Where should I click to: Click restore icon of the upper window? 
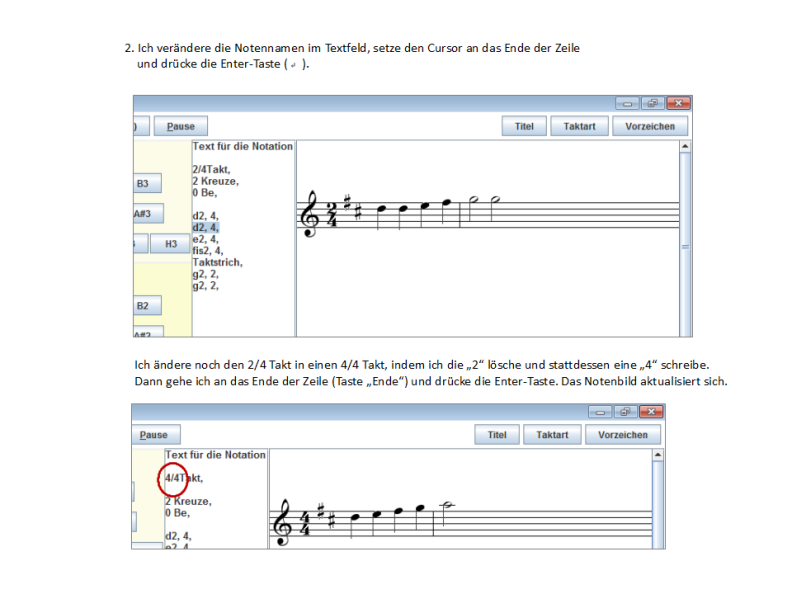point(652,103)
